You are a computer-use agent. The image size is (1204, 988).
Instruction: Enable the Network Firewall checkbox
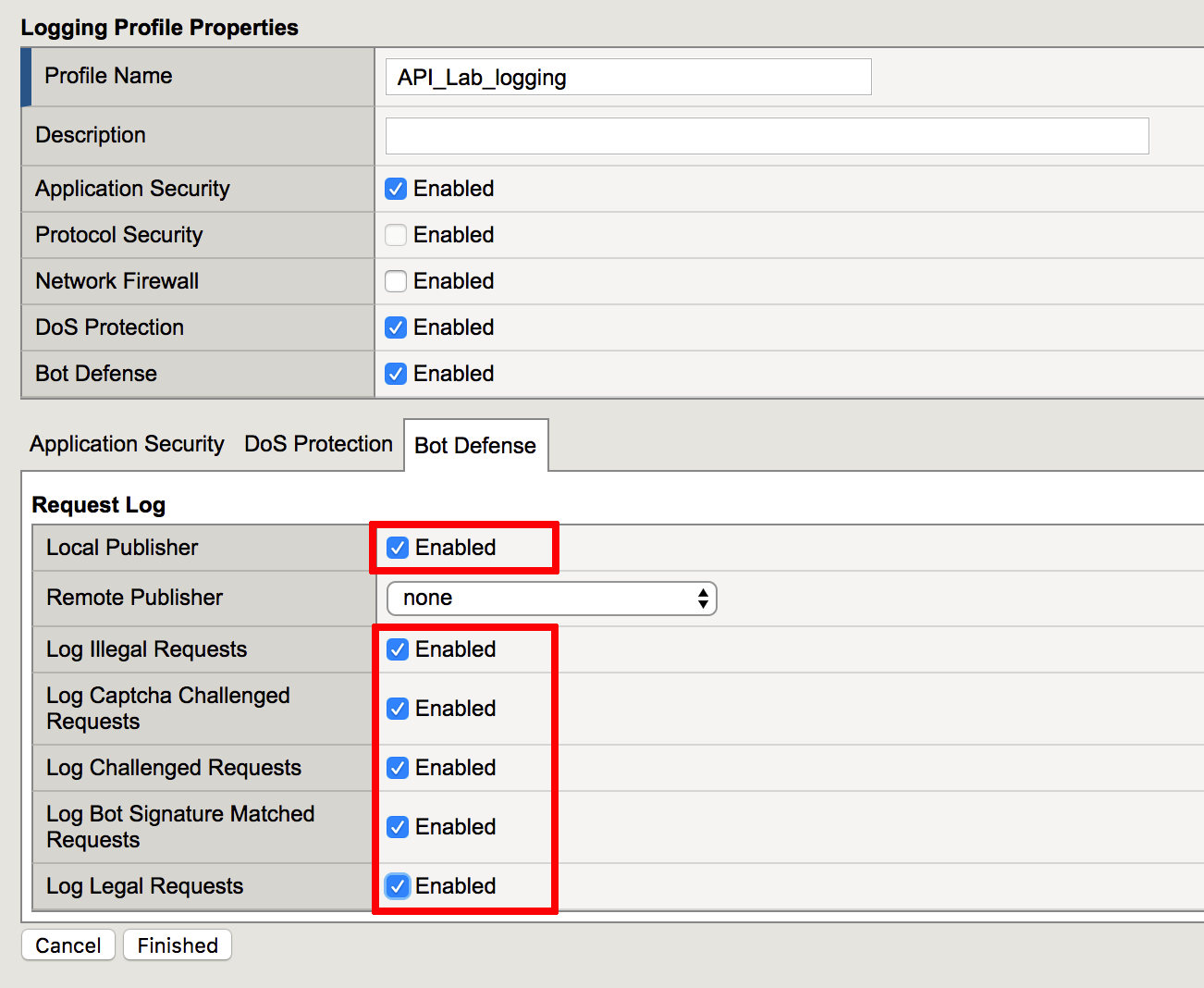pos(396,281)
